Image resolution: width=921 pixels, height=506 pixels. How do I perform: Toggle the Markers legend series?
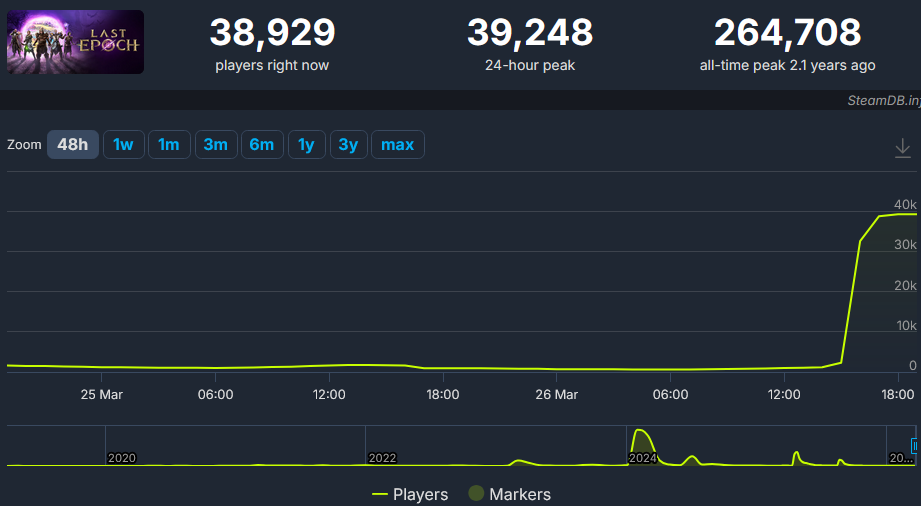pos(509,494)
